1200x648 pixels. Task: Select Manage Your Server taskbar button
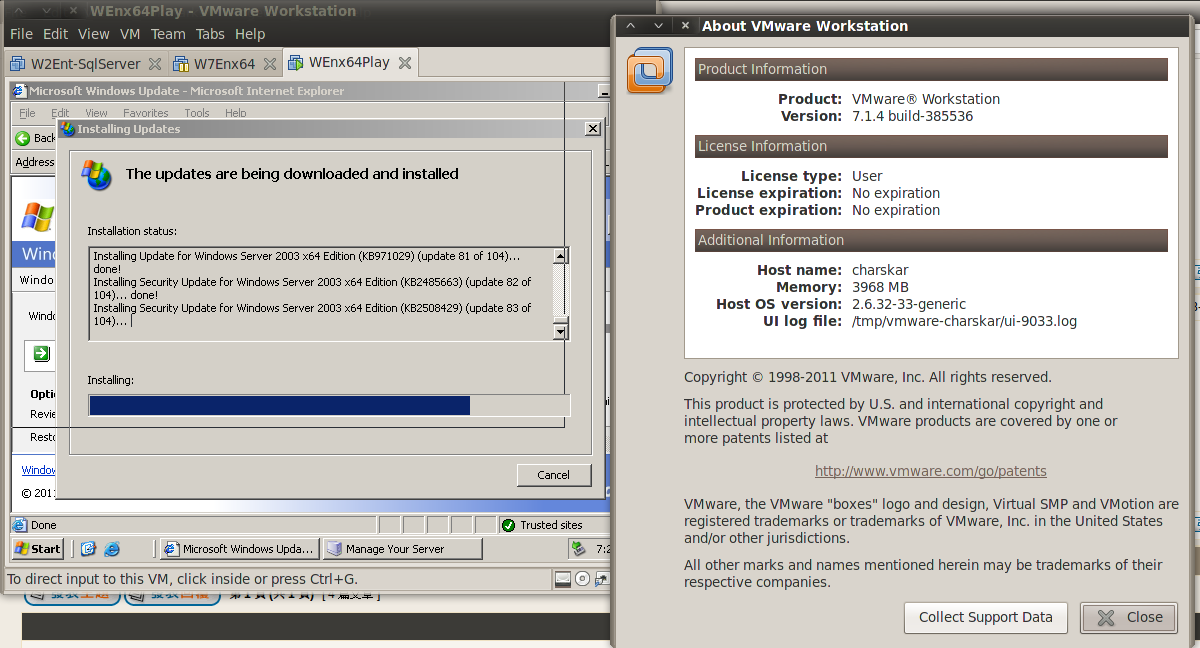click(403, 549)
